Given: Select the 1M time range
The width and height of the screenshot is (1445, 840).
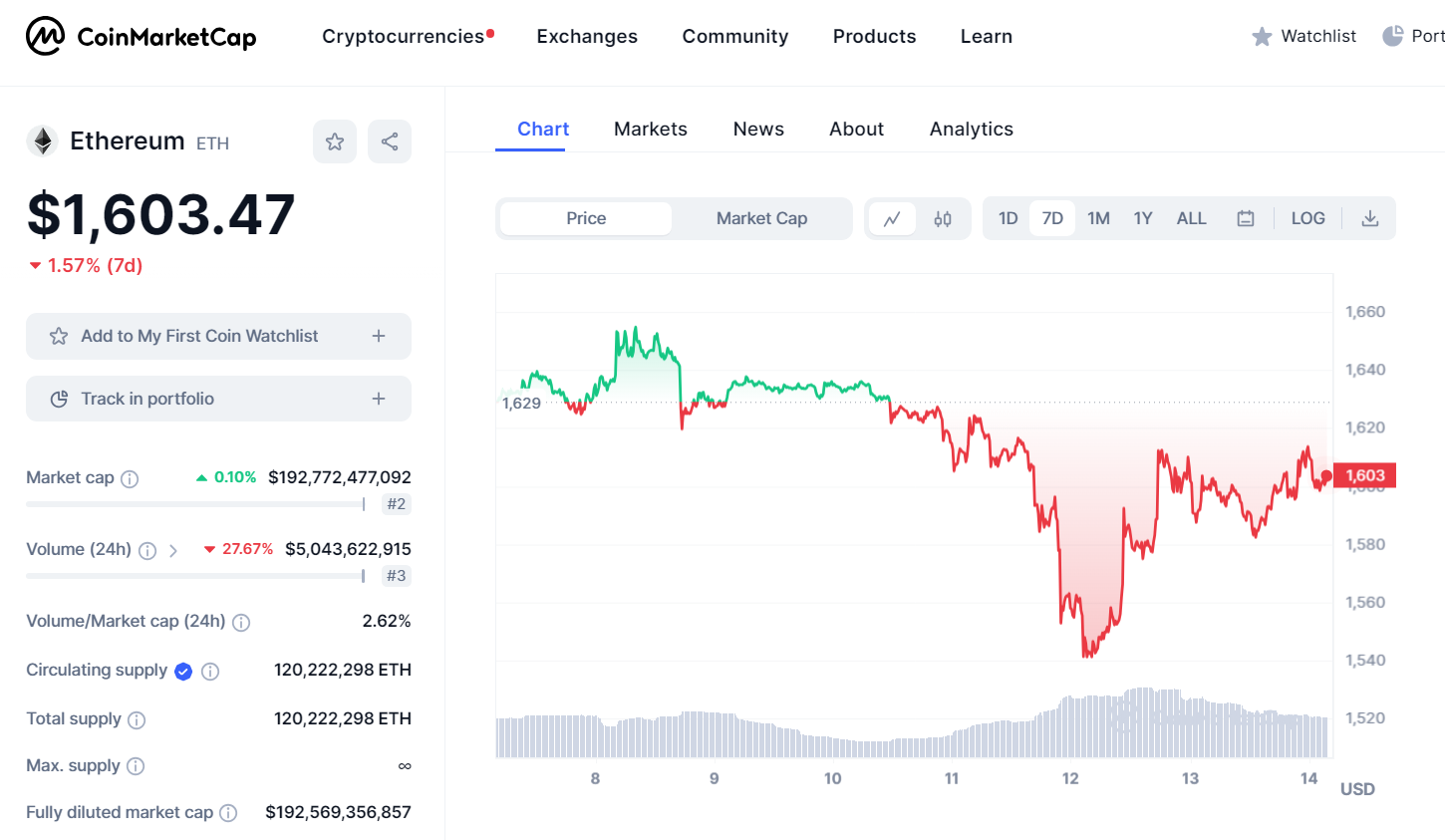Looking at the screenshot, I should (1098, 218).
